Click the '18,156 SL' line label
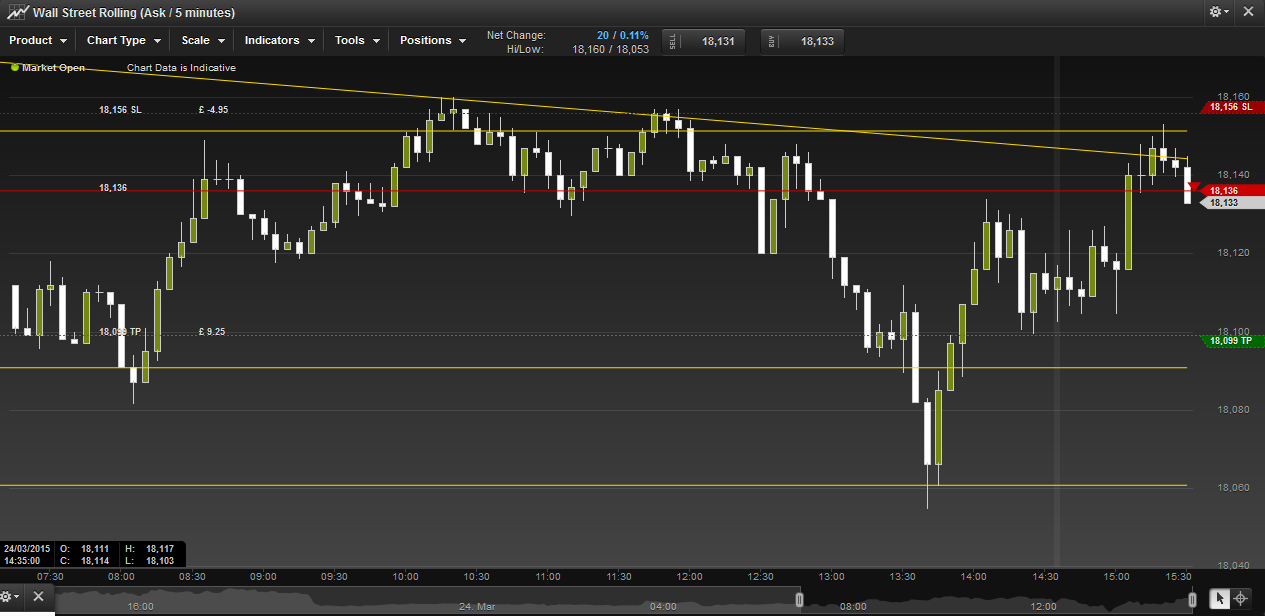 click(120, 110)
